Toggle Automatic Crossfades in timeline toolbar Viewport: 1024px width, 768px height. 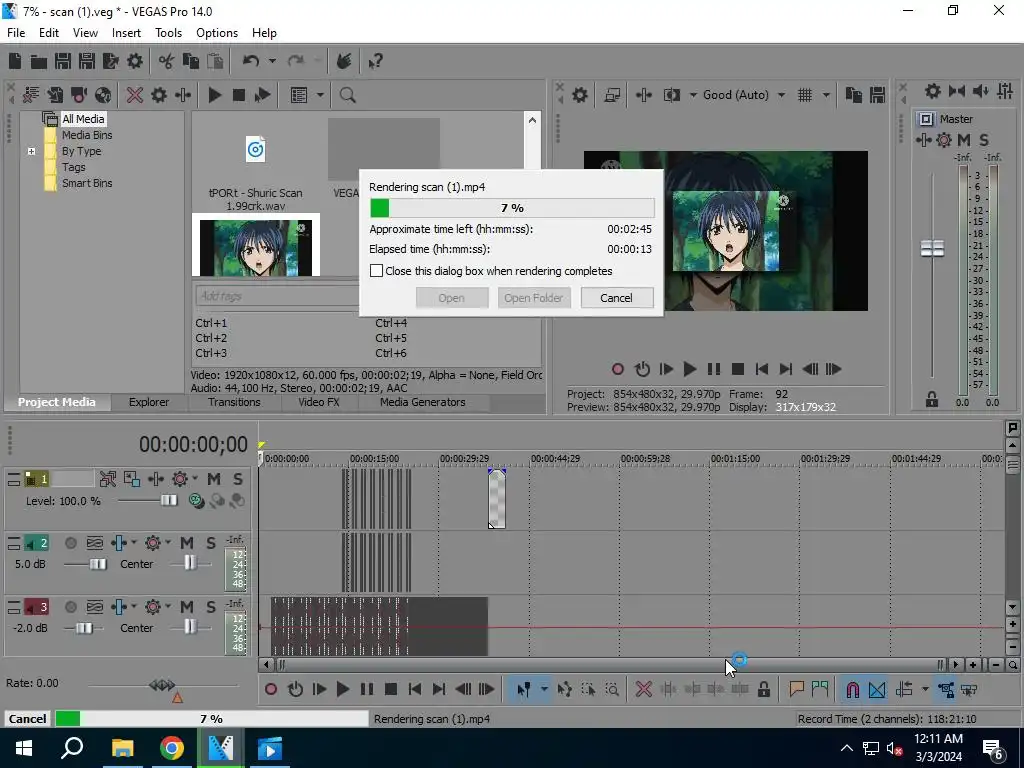877,689
